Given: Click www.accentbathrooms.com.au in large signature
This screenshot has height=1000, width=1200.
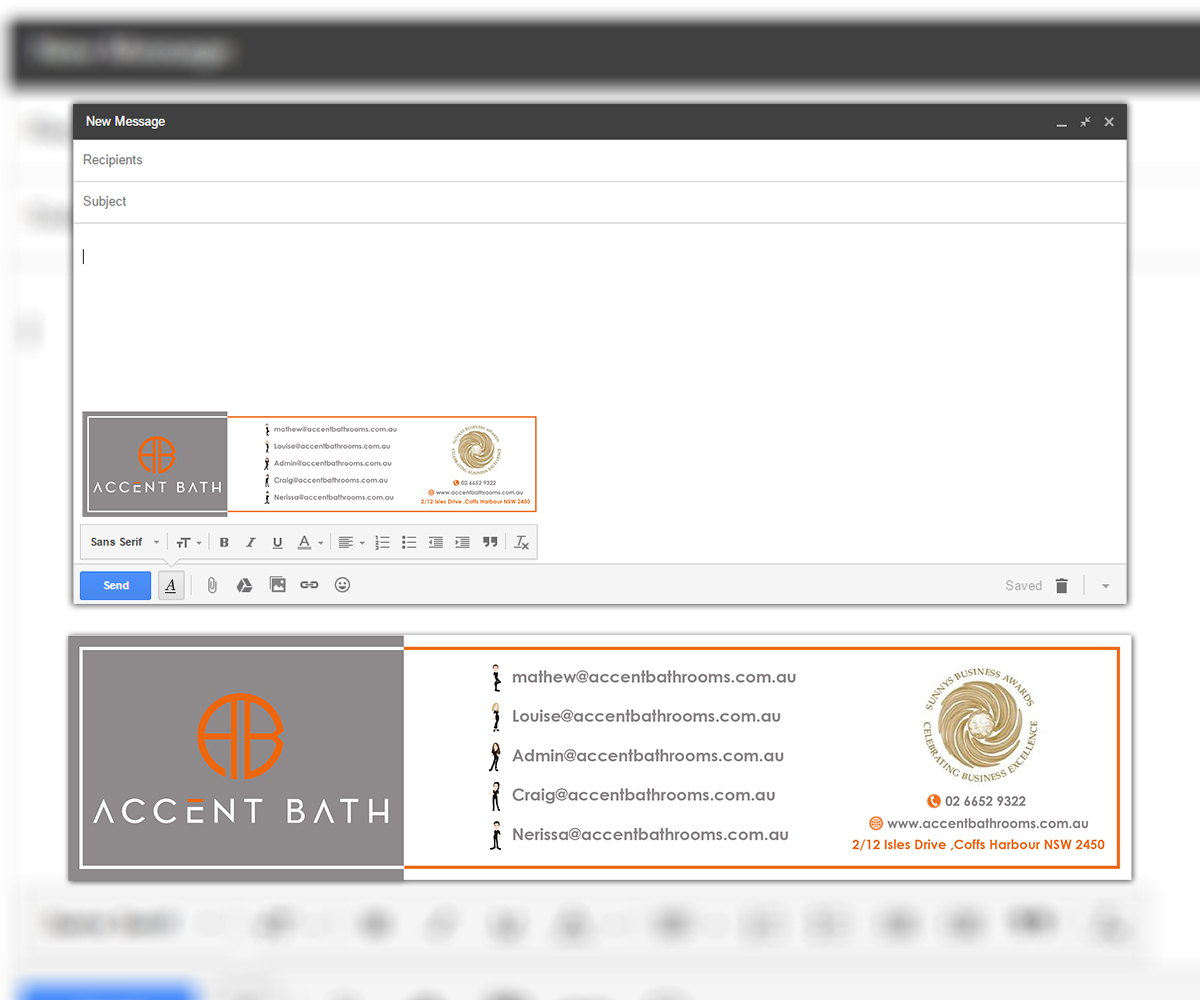Looking at the screenshot, I should click(987, 823).
